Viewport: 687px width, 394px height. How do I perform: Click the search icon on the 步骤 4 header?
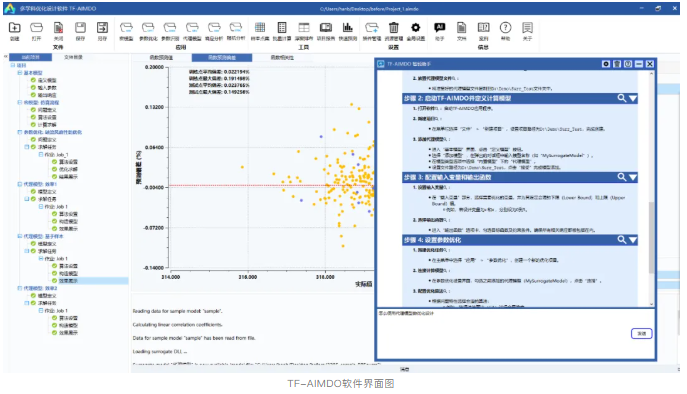pos(622,240)
